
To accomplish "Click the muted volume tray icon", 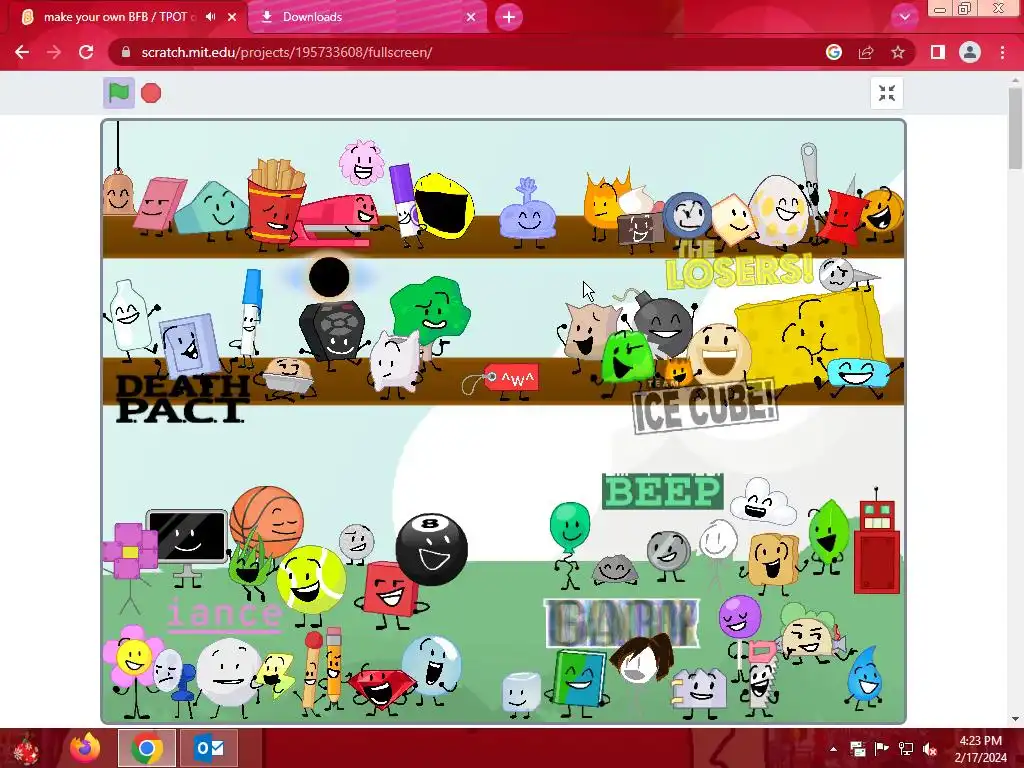I will click(x=929, y=749).
